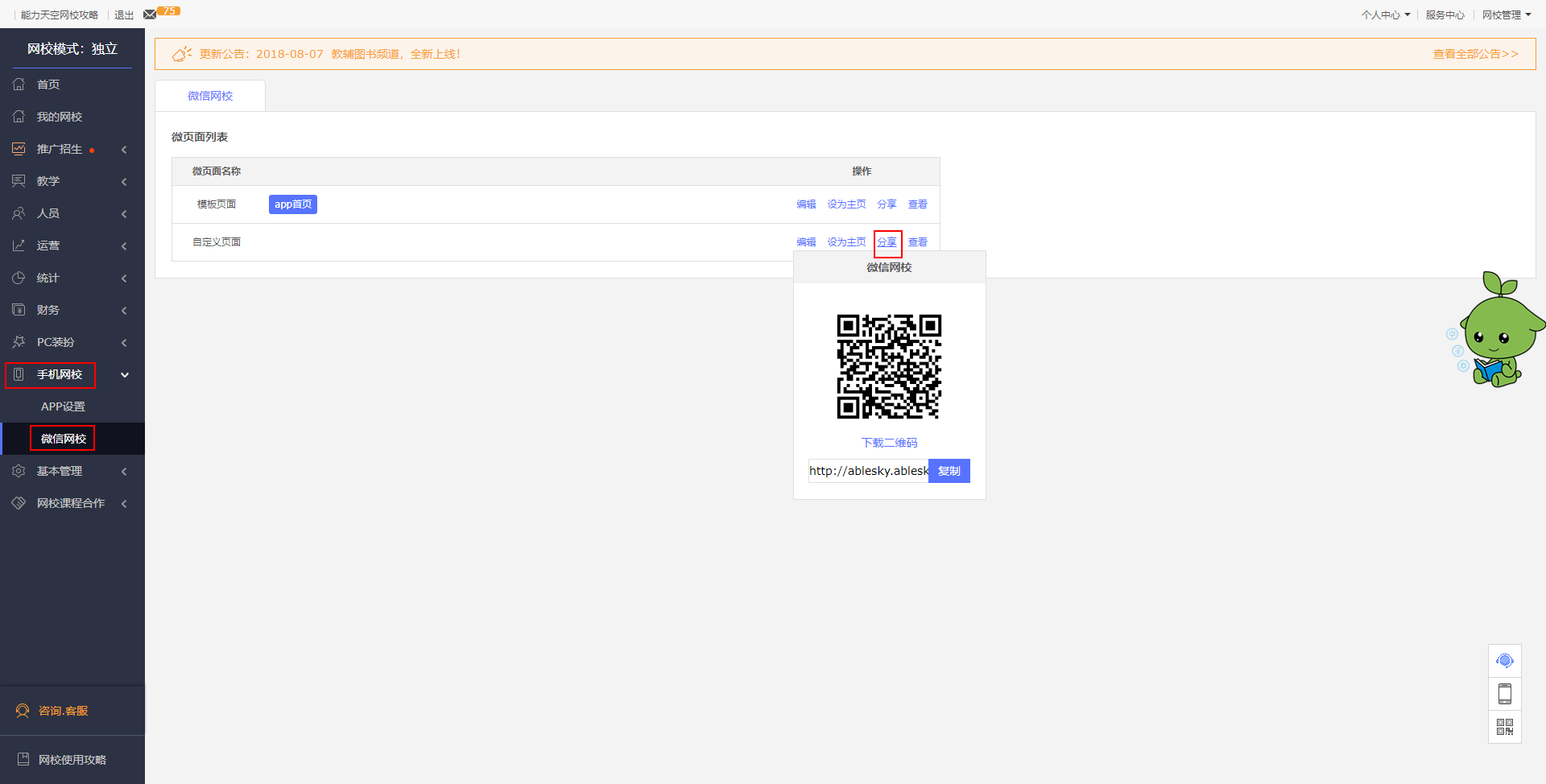Select the 微信网校 tab

tap(210, 96)
